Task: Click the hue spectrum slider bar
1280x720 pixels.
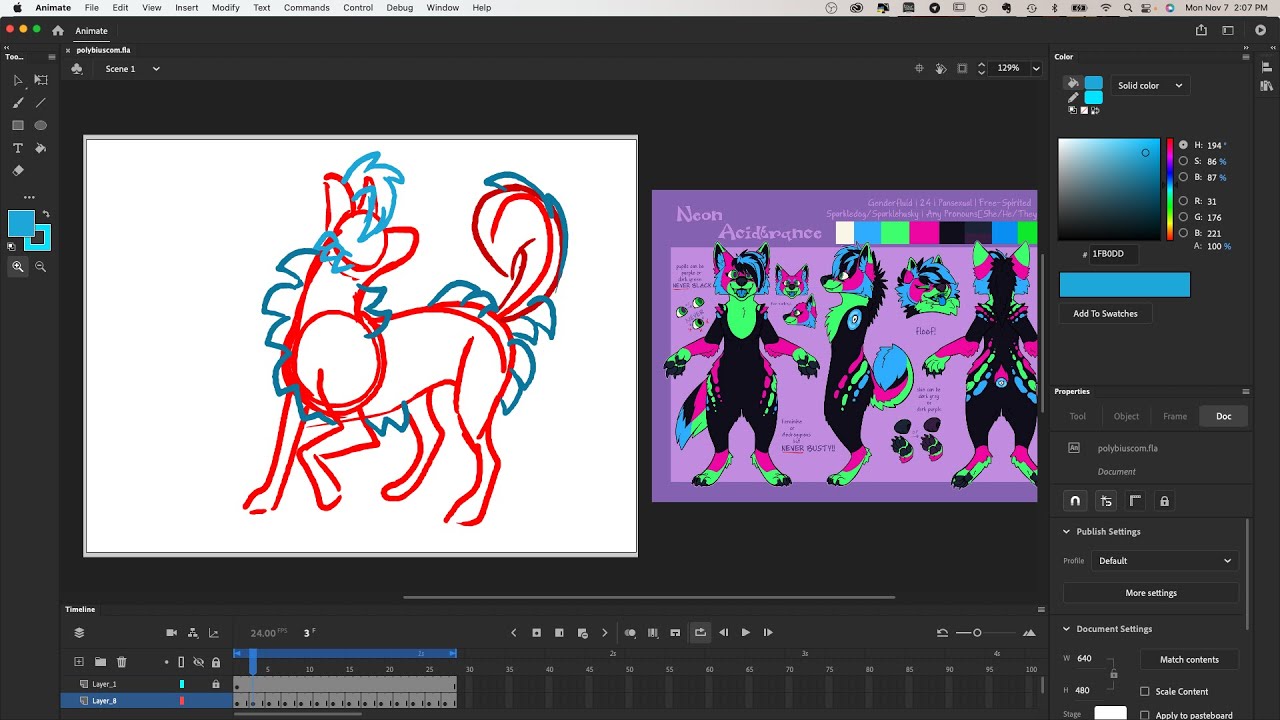Action: click(1170, 189)
